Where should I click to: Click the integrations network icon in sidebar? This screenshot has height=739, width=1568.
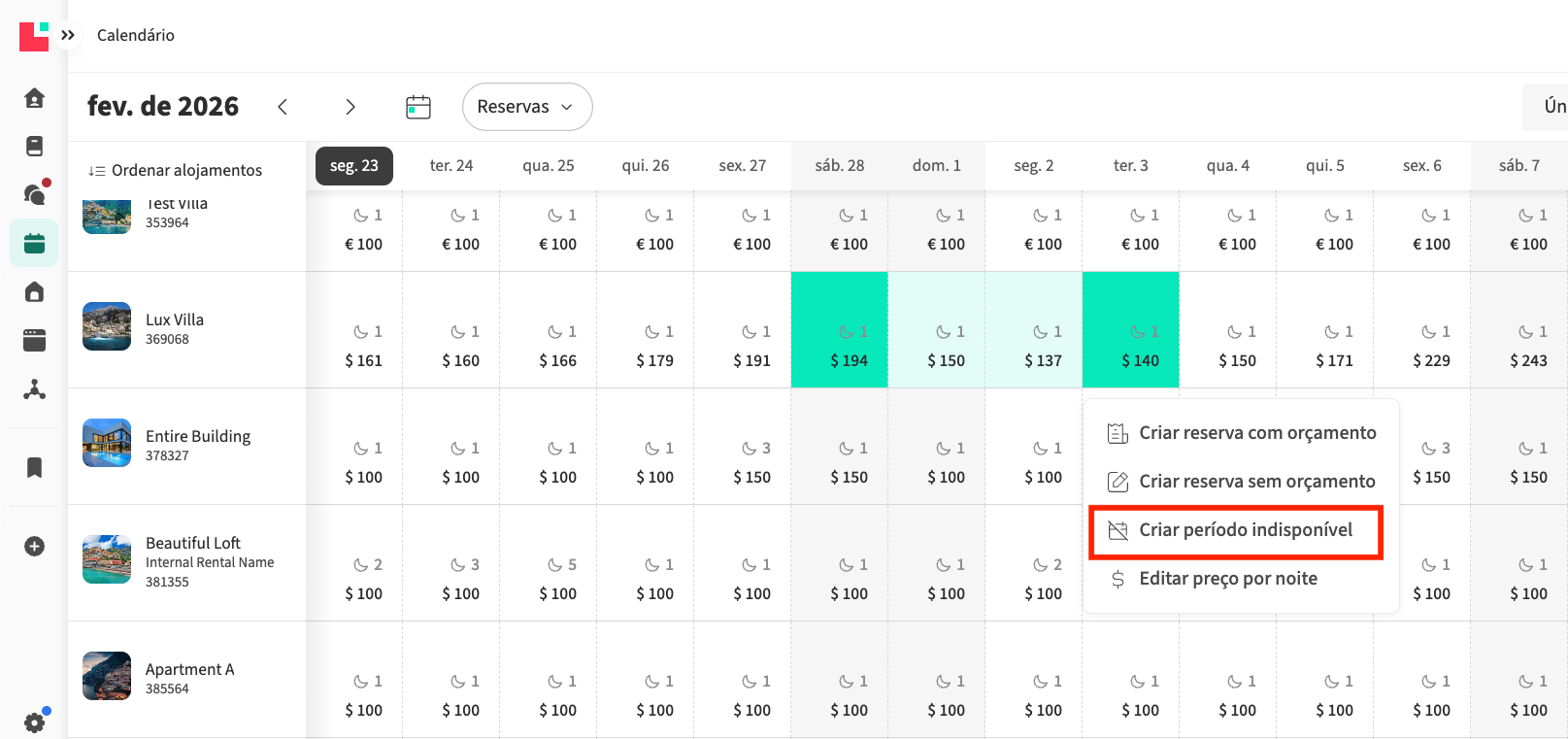click(34, 389)
